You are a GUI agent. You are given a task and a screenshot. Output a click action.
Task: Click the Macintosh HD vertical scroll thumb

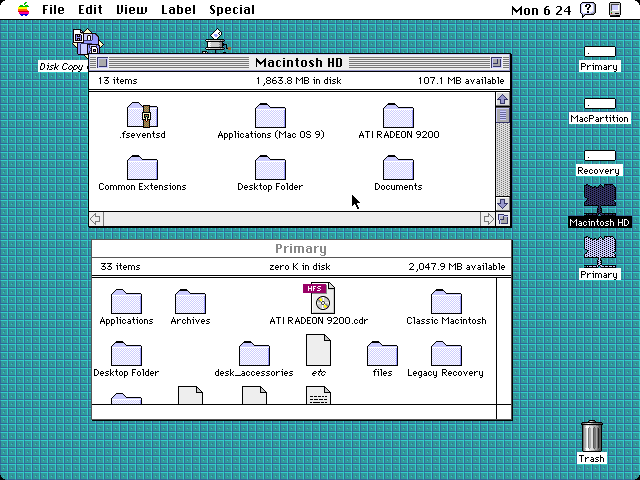click(x=502, y=115)
